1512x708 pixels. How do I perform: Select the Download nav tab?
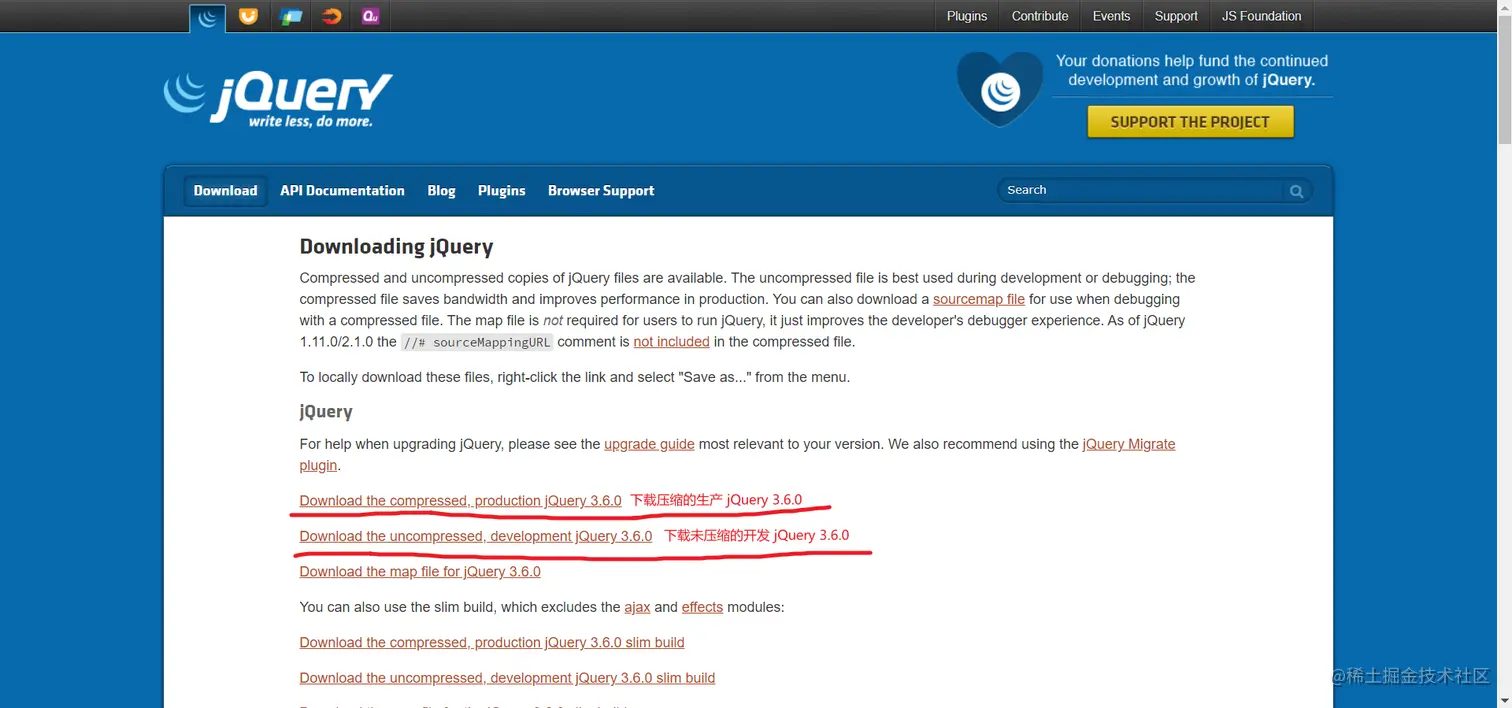(x=225, y=191)
